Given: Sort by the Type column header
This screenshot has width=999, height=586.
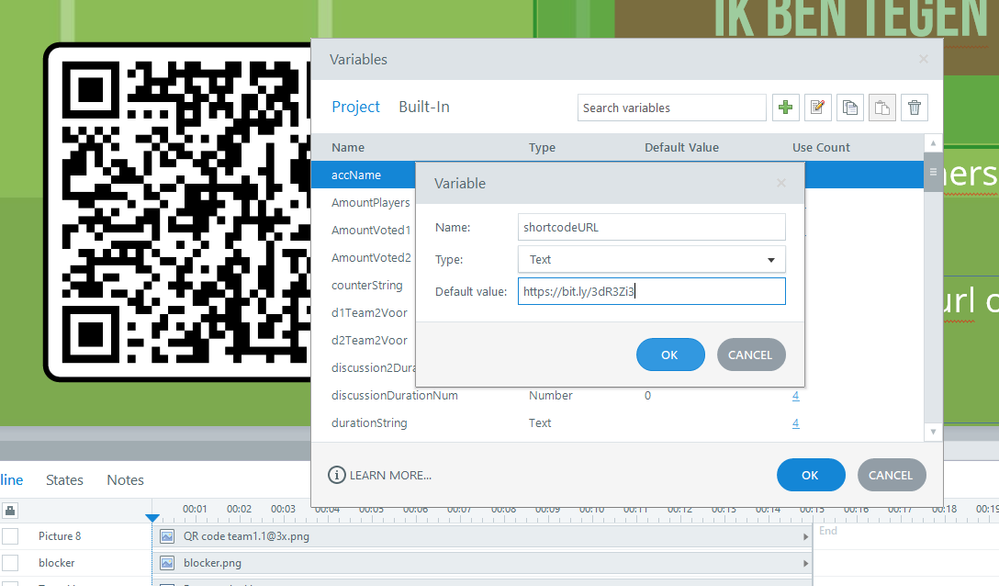Looking at the screenshot, I should 542,148.
